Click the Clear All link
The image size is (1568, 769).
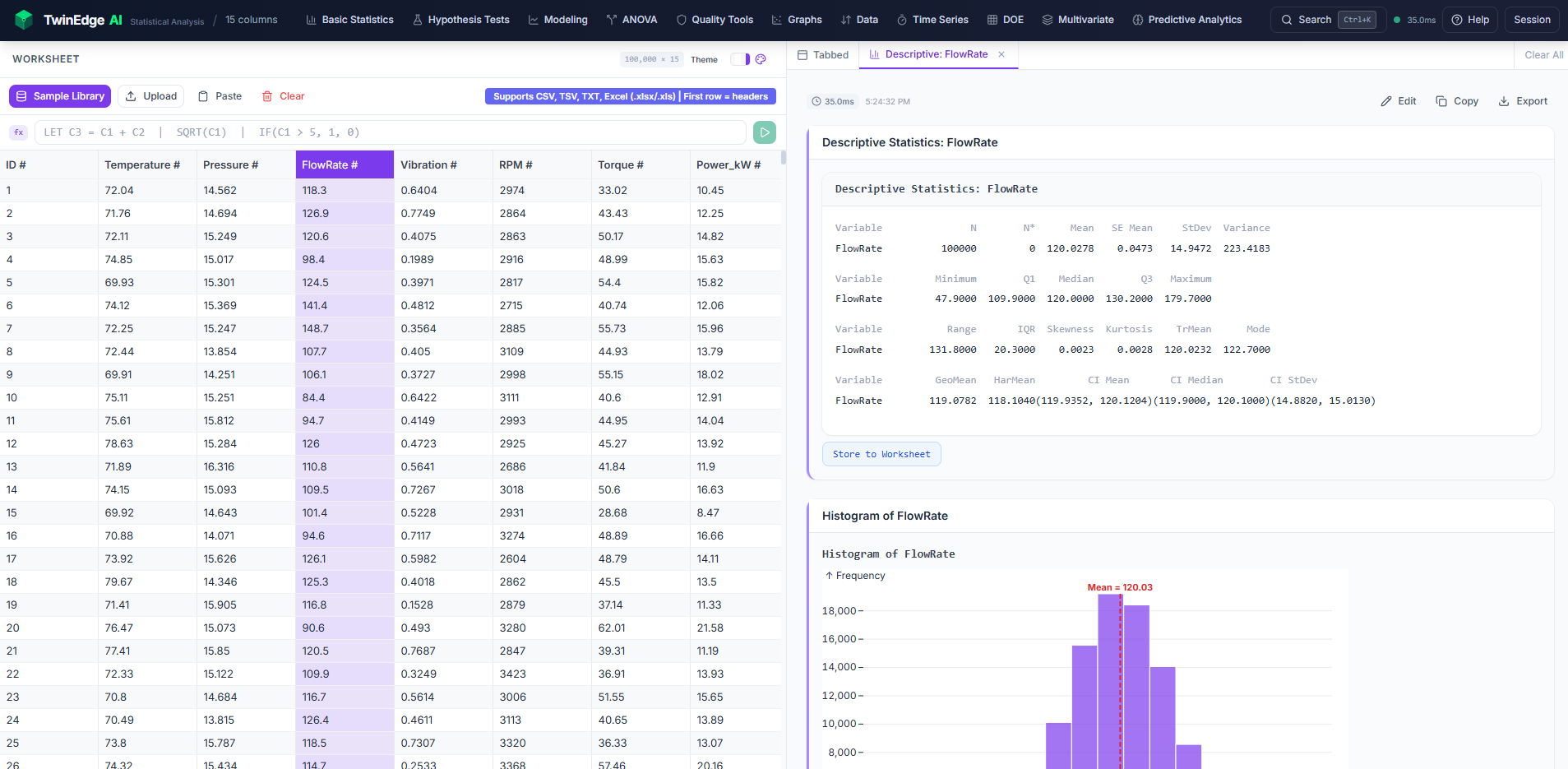1543,54
